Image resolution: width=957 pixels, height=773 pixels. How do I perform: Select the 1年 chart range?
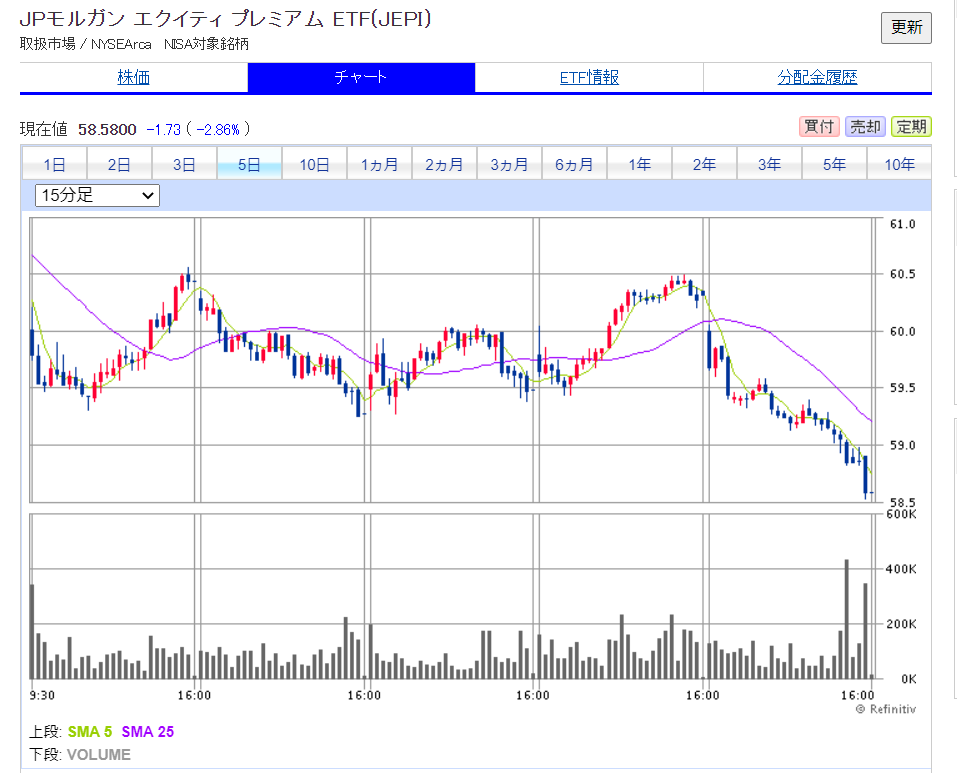[640, 164]
